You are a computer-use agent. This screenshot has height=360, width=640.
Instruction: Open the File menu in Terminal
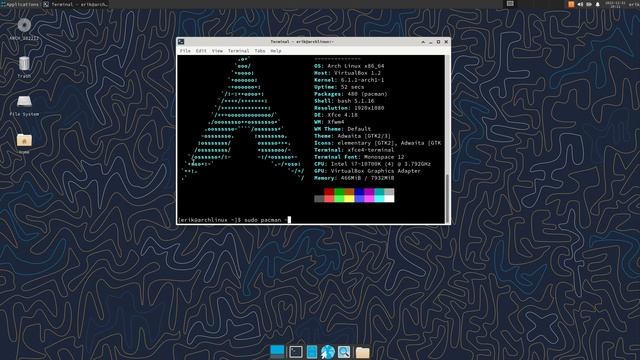point(185,51)
